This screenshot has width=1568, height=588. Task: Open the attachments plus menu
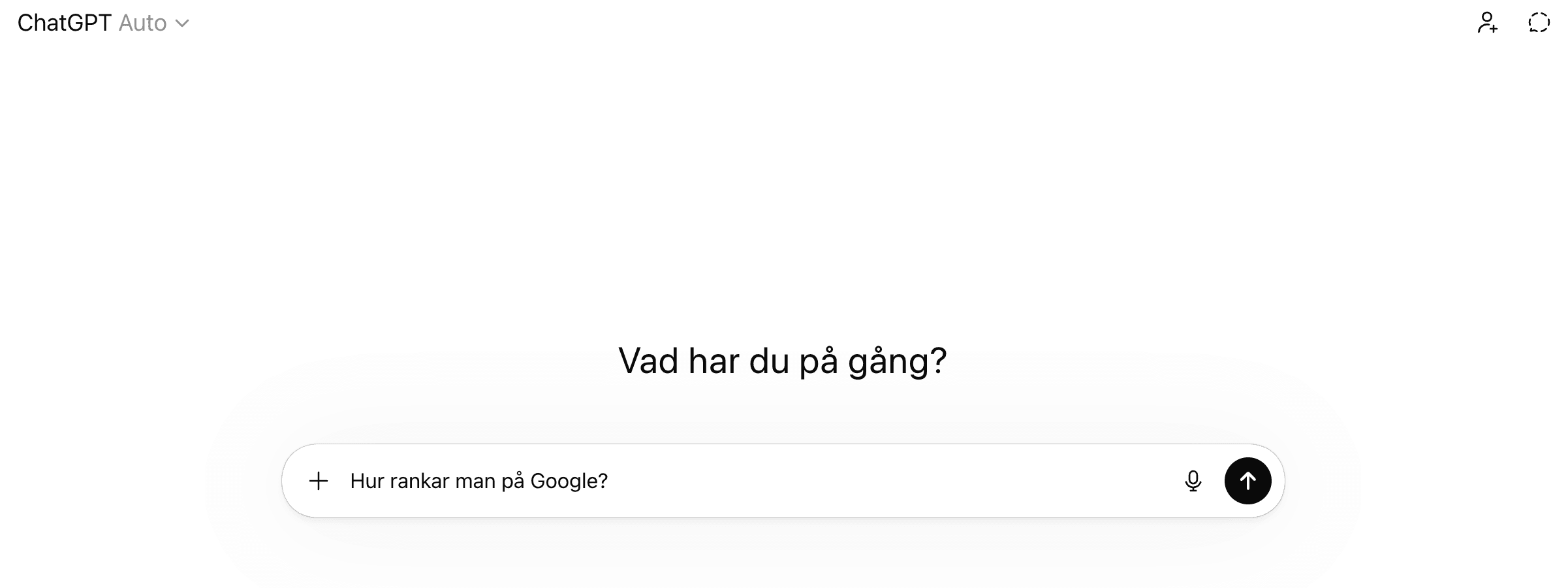(319, 481)
